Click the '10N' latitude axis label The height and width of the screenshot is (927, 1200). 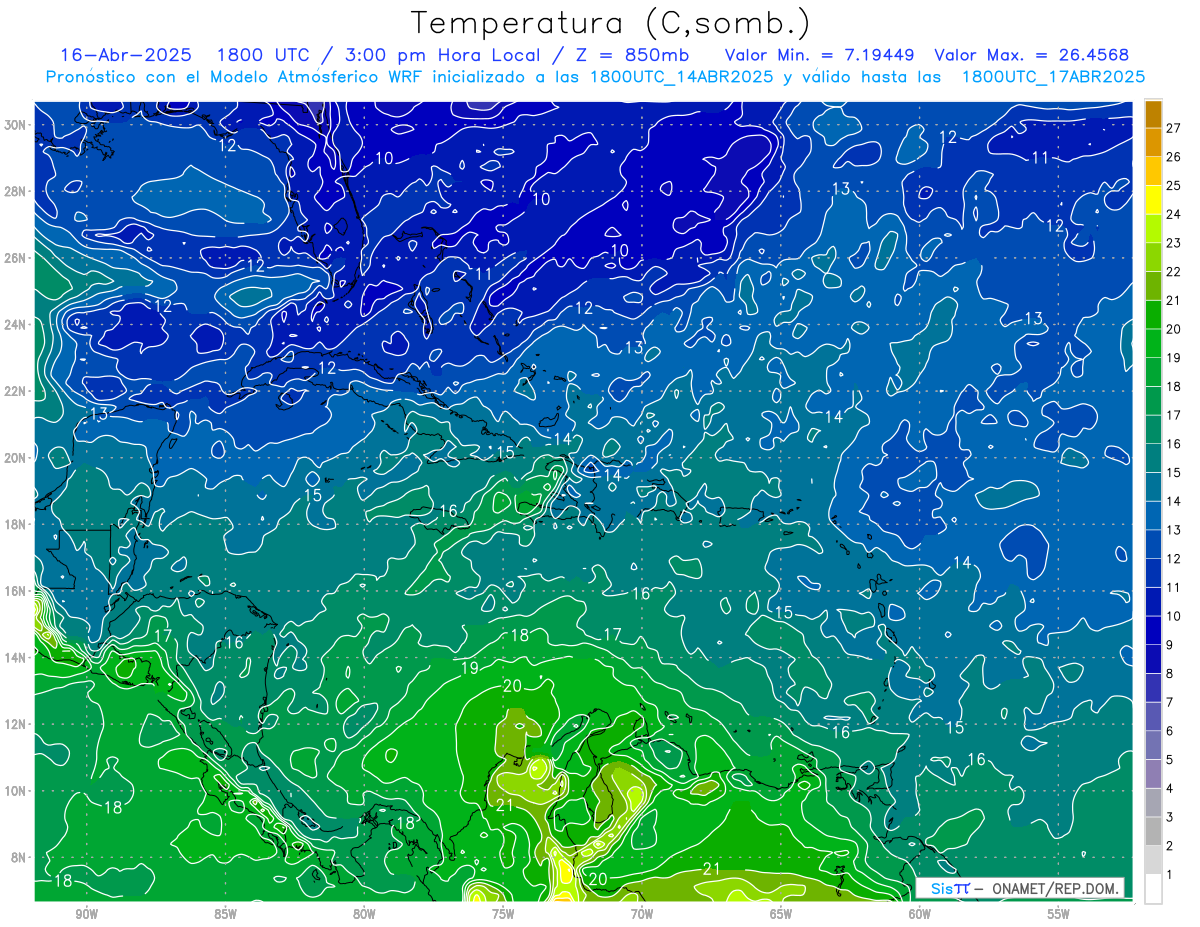17,790
